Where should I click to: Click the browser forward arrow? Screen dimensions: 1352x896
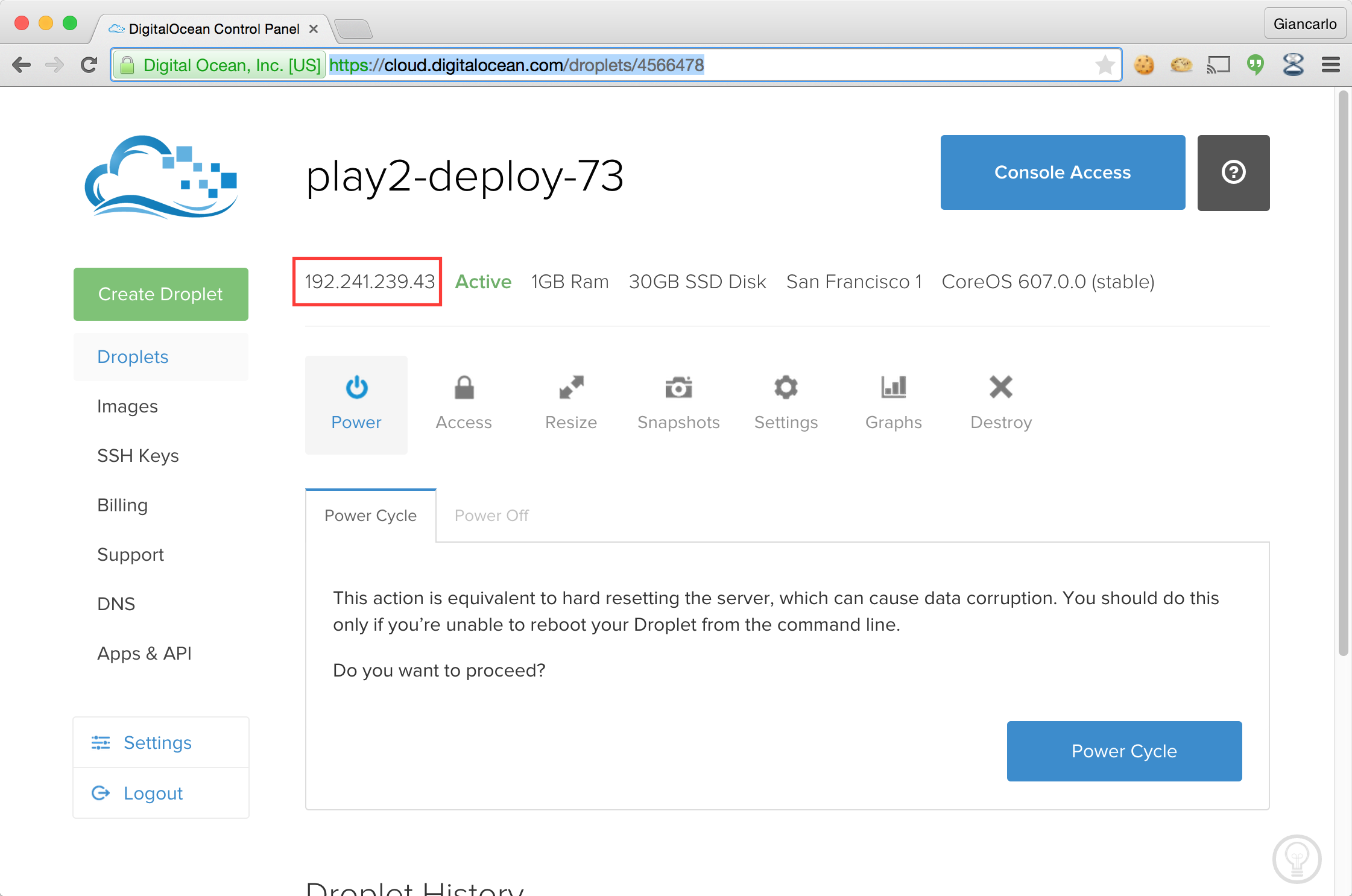click(55, 65)
